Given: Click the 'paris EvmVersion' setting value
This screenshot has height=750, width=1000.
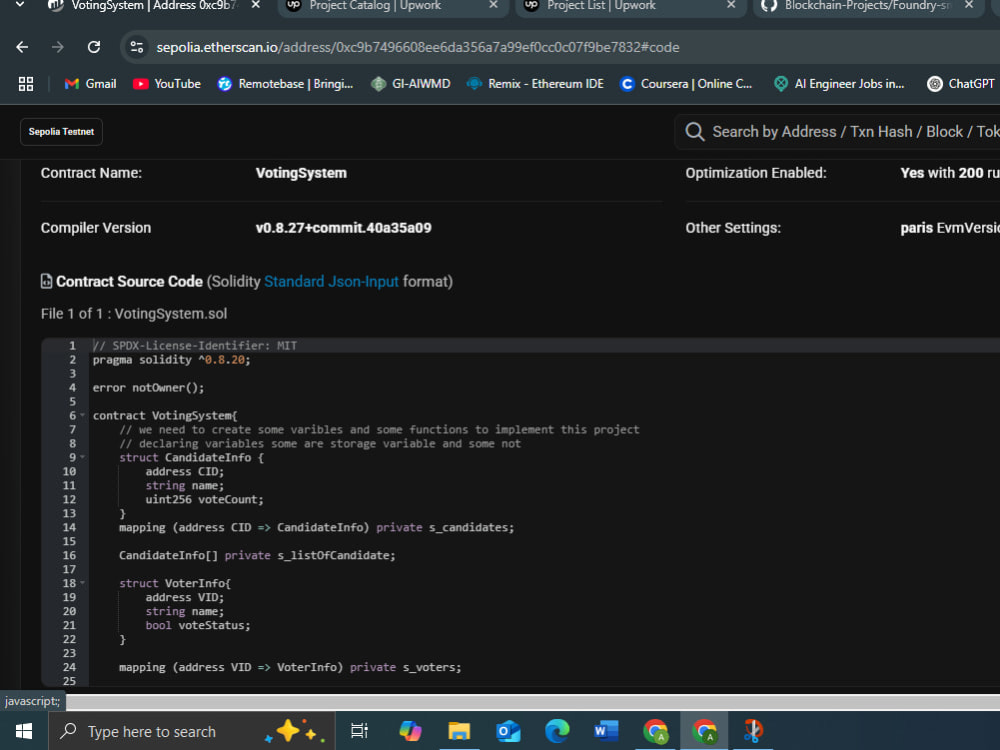Looking at the screenshot, I should coord(950,228).
